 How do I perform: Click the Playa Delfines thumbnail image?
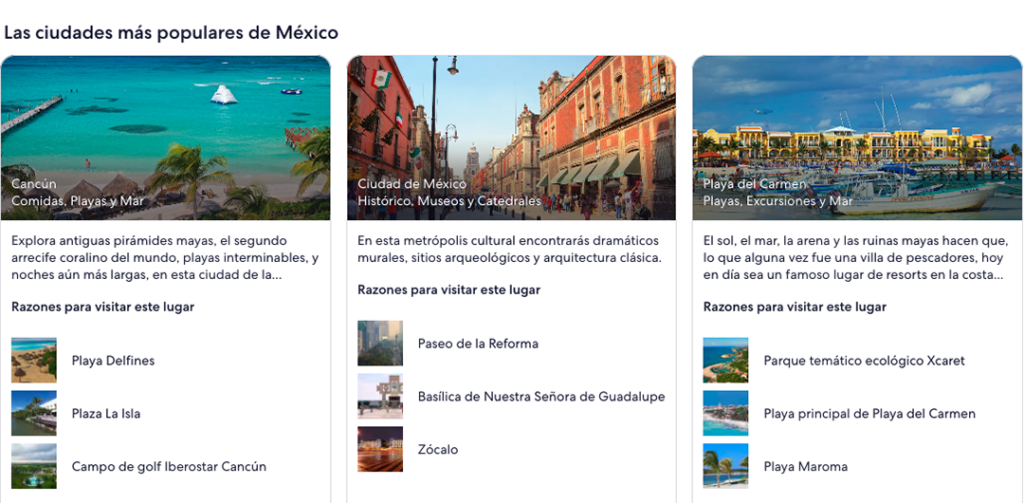(x=34, y=360)
